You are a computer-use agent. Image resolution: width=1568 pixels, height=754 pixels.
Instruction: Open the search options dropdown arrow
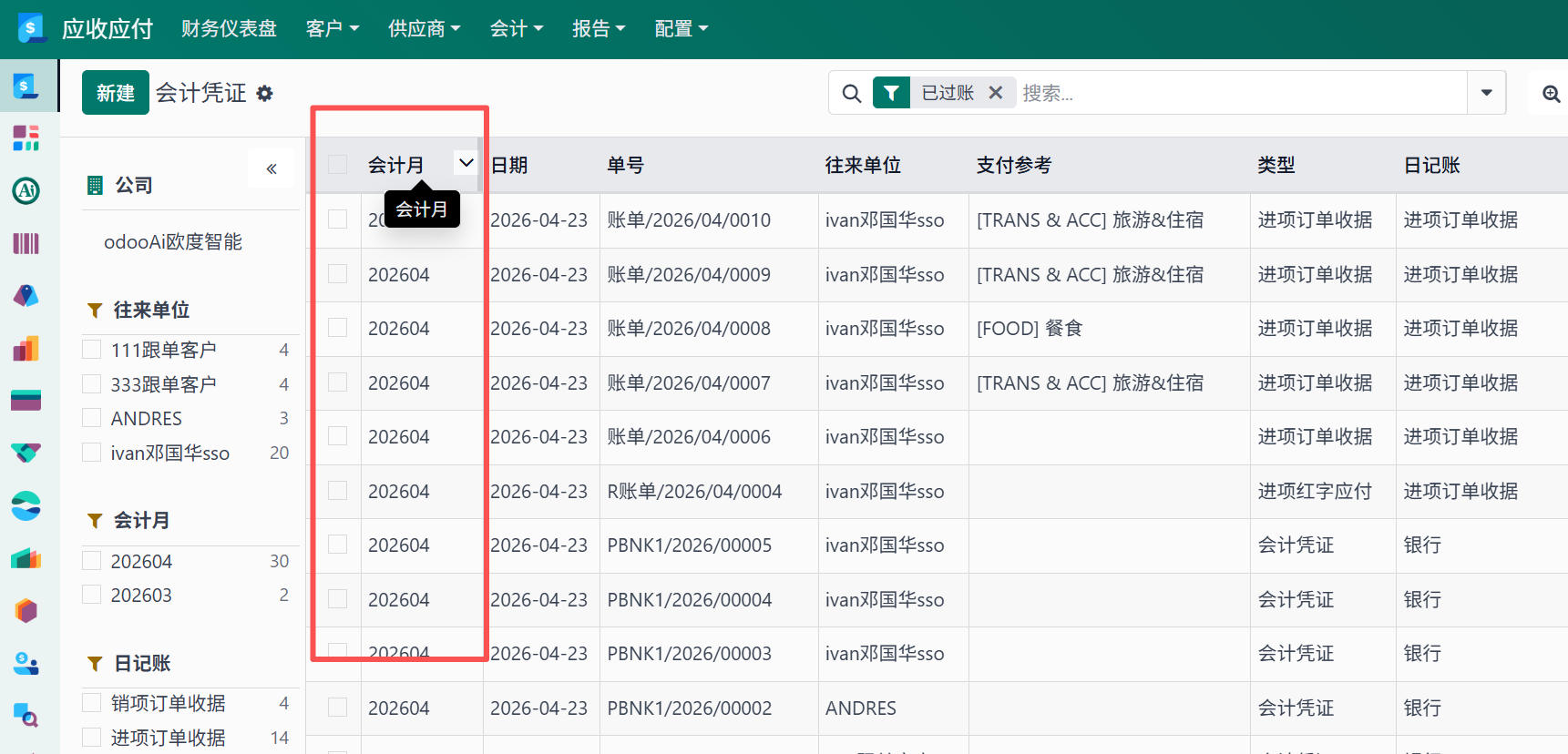click(1486, 93)
